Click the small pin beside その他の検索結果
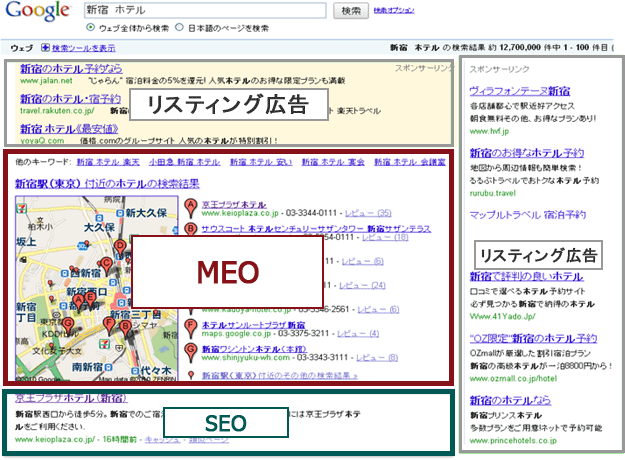The image size is (625, 460). pyautogui.click(x=191, y=375)
